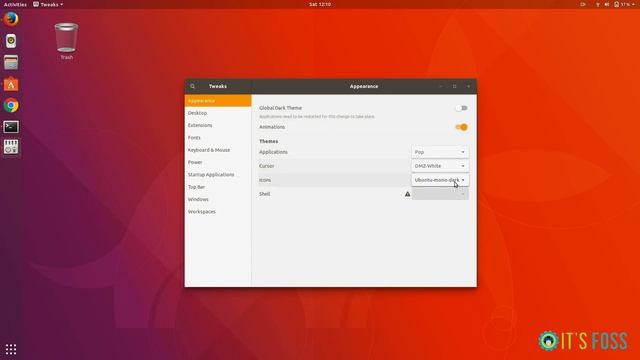
Task: Go to Desktop section in sidebar
Action: [218, 113]
